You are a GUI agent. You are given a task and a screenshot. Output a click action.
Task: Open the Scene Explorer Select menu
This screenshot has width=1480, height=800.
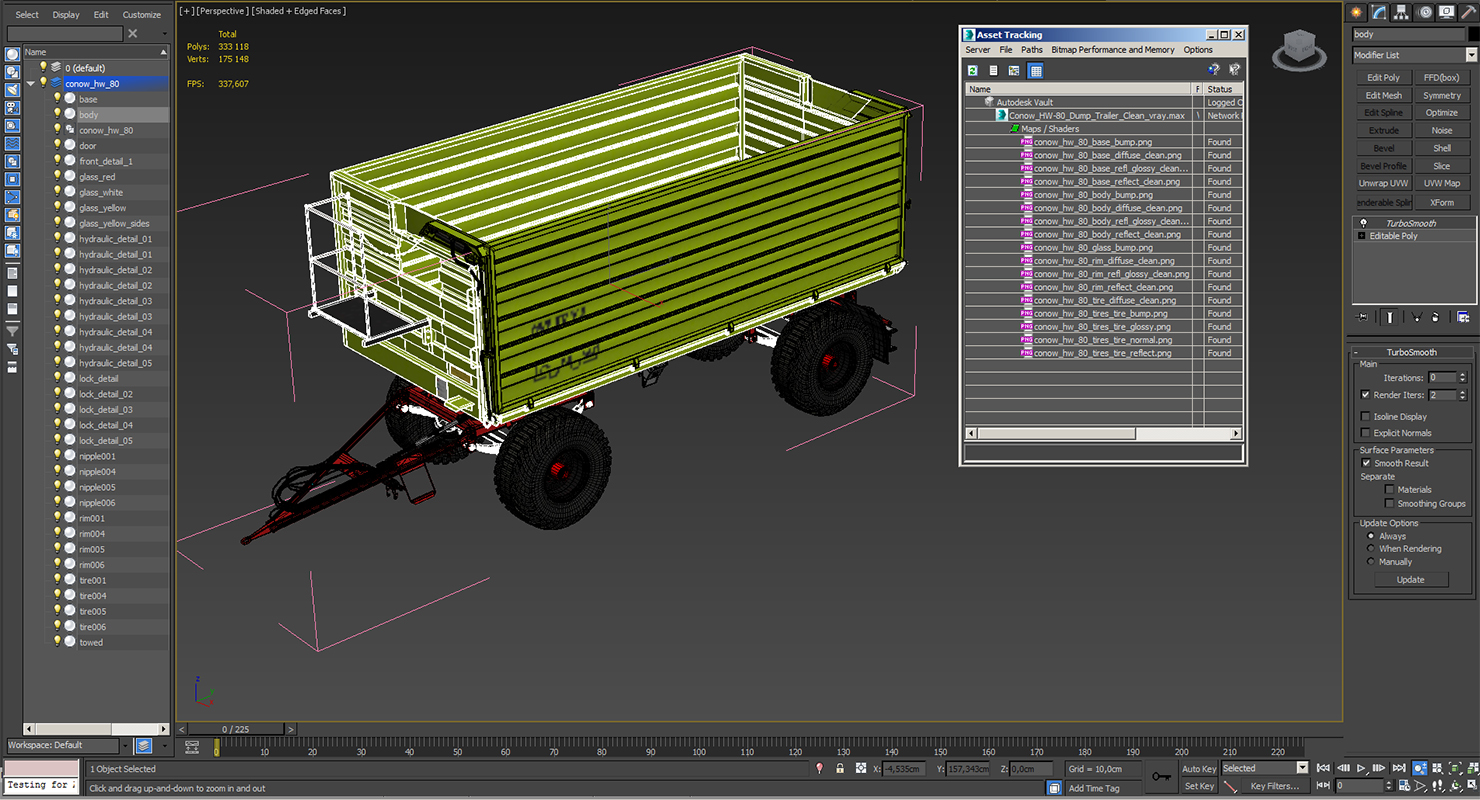[27, 15]
